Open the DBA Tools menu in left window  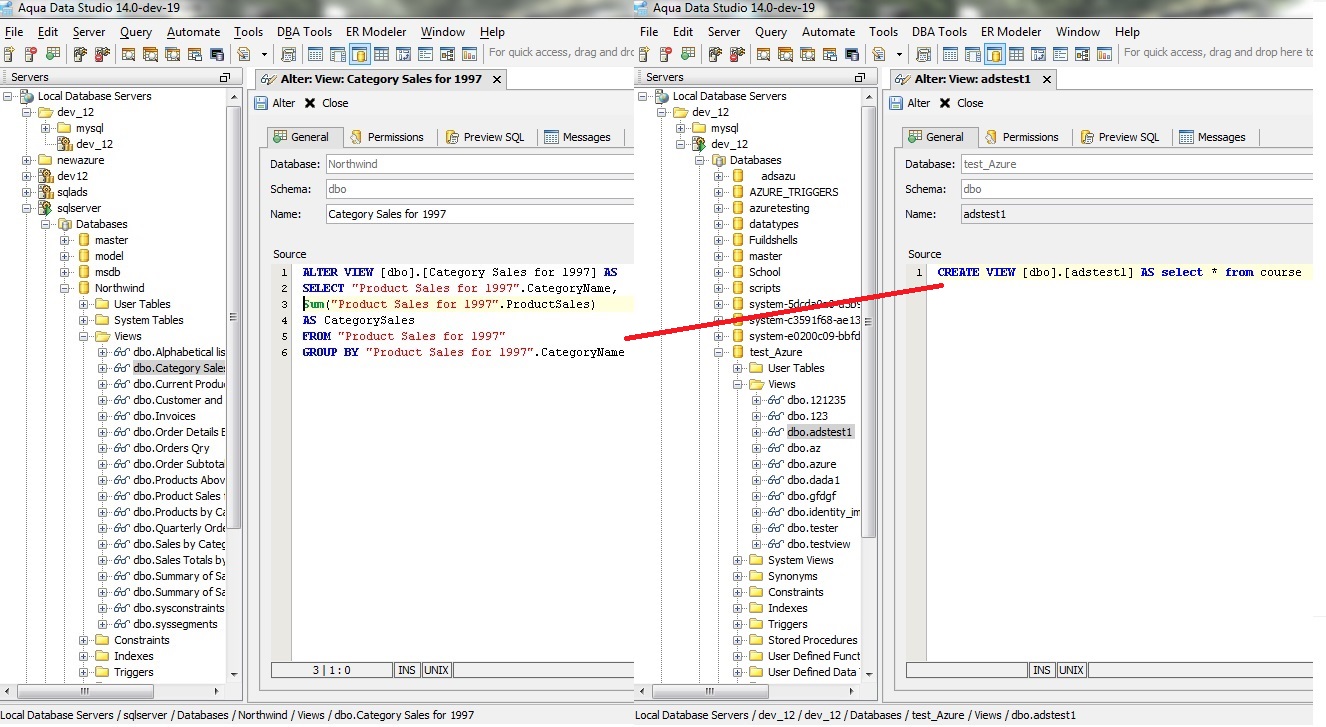point(304,32)
